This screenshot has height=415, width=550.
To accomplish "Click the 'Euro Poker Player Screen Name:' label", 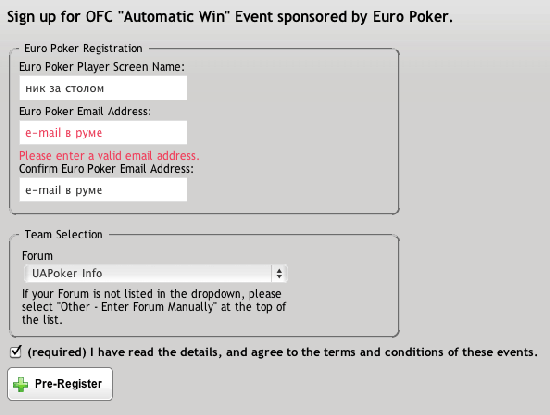I will coord(102,67).
